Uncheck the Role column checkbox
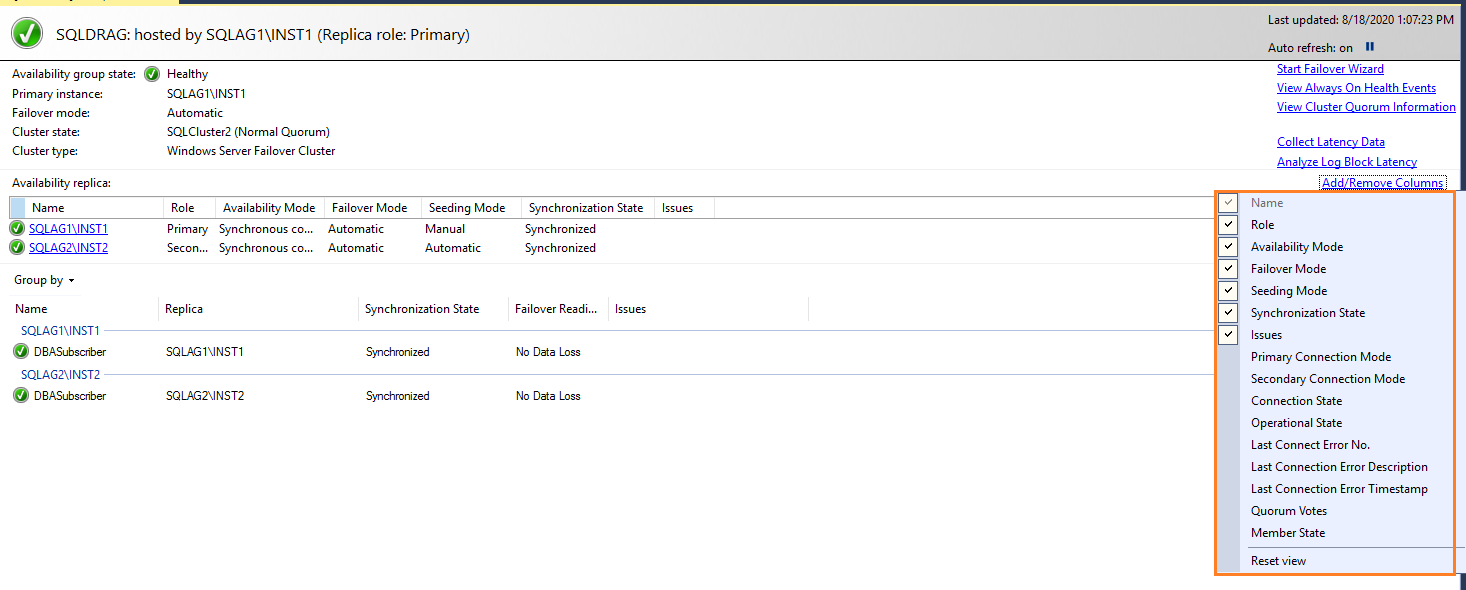The height and width of the screenshot is (590, 1466). point(1228,225)
